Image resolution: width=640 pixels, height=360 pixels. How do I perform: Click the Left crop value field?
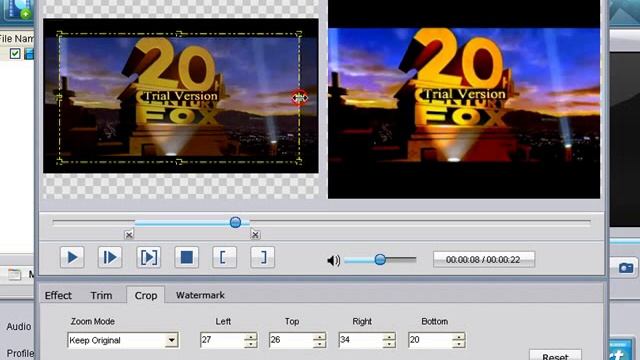[x=222, y=340]
